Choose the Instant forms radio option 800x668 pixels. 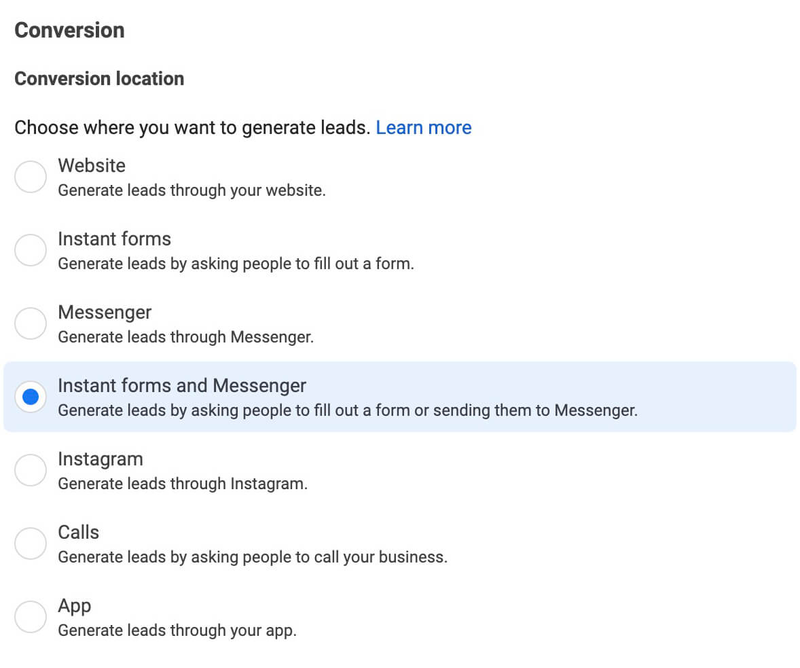(x=31, y=250)
